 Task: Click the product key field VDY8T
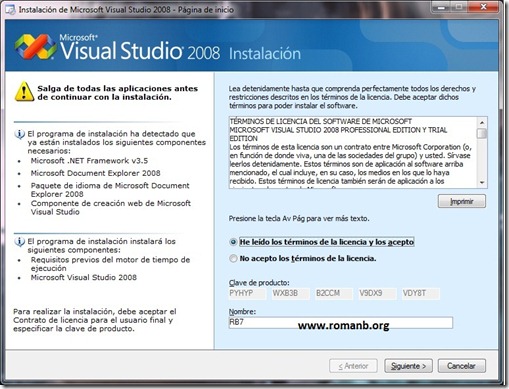pos(421,294)
